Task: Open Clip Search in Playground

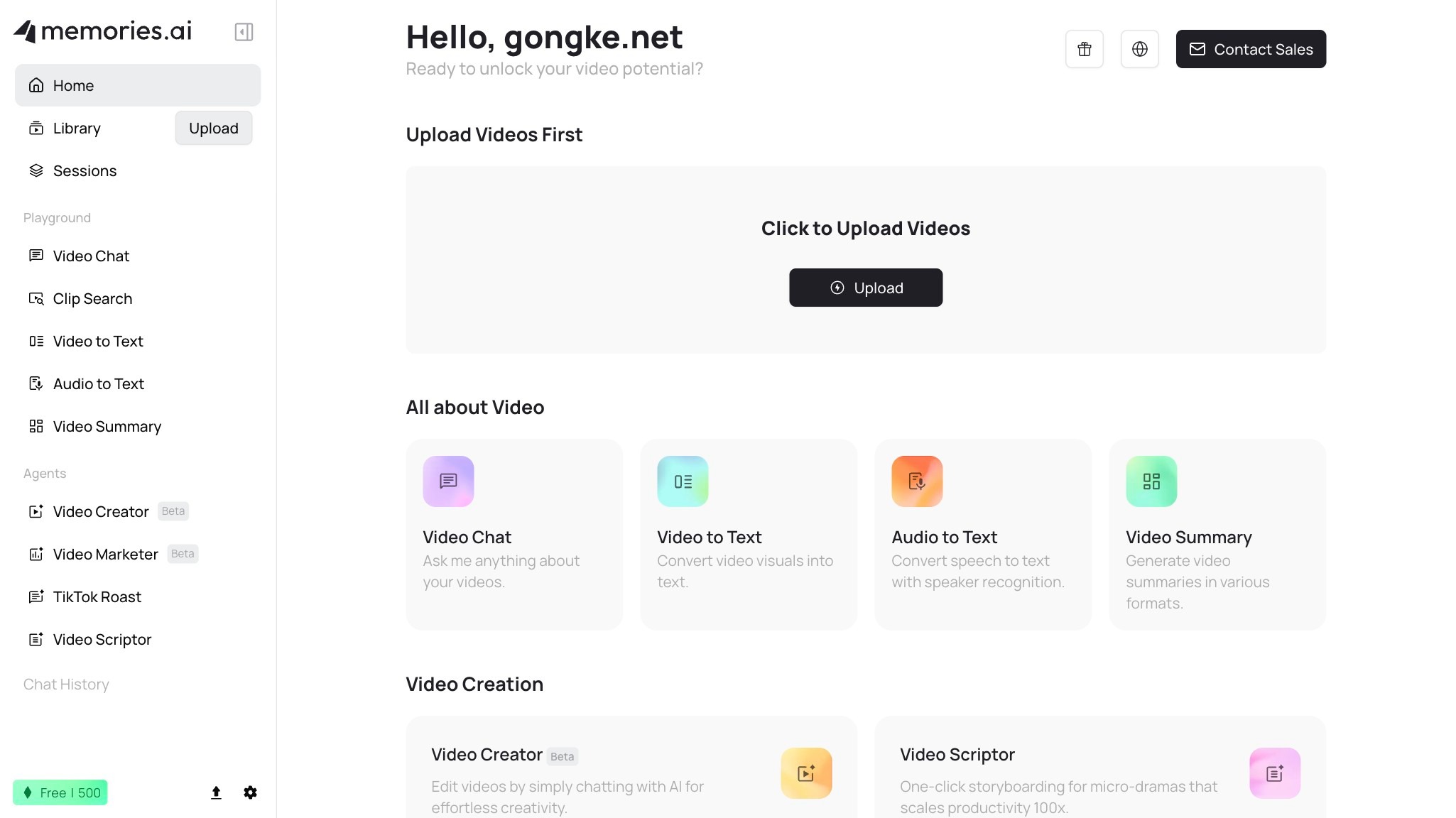Action: 92,299
